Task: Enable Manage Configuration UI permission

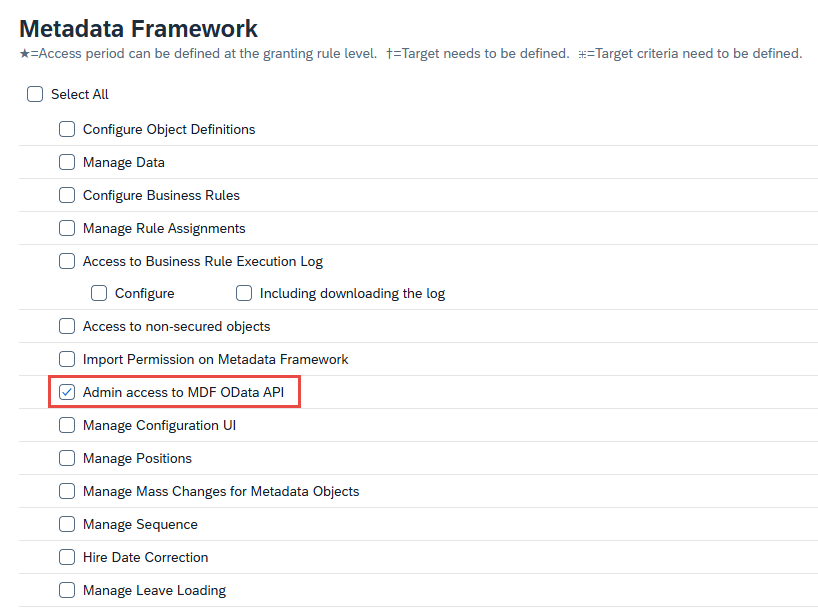Action: tap(67, 425)
